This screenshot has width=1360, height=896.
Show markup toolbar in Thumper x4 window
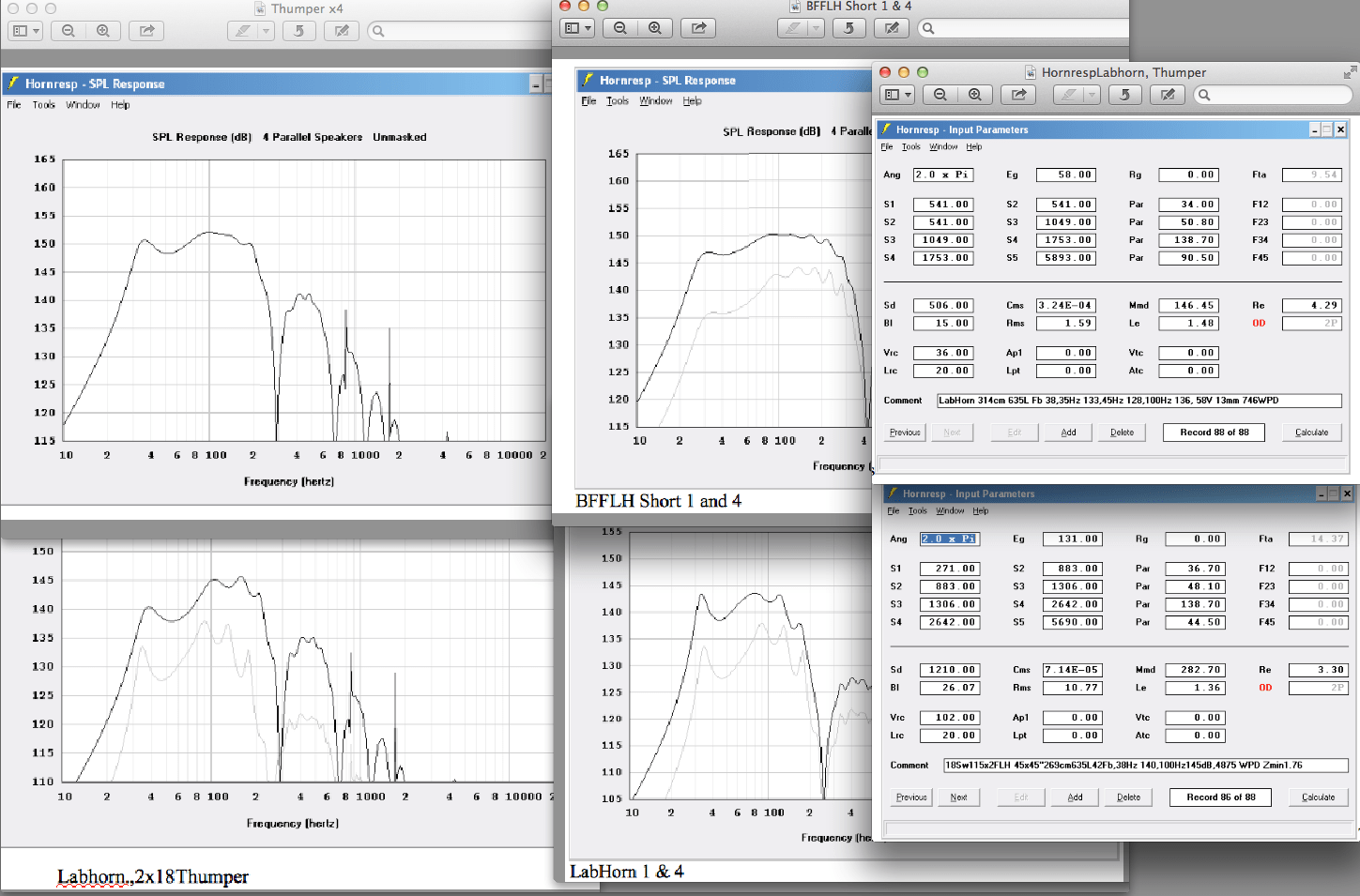[x=342, y=31]
